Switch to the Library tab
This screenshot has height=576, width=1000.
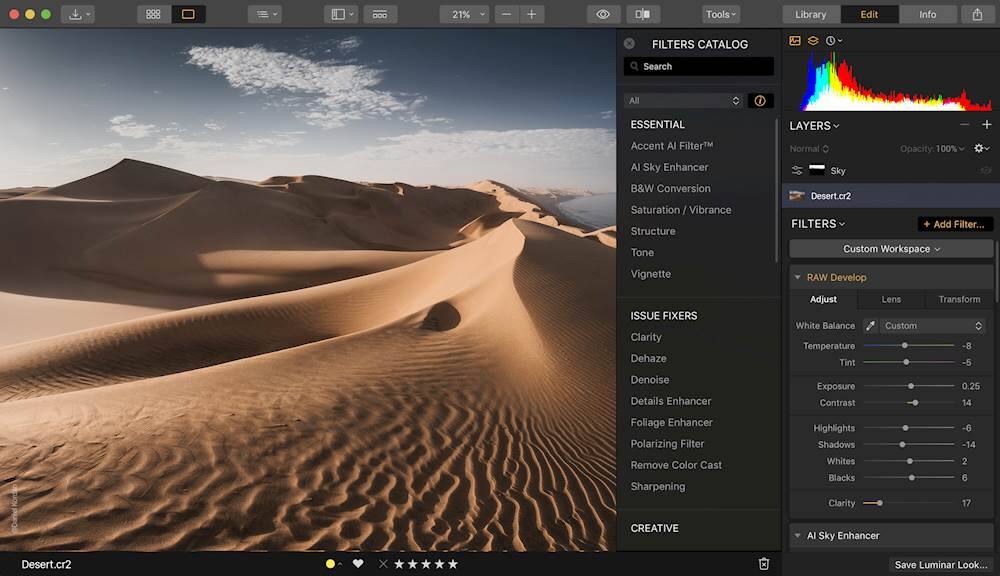tap(810, 14)
